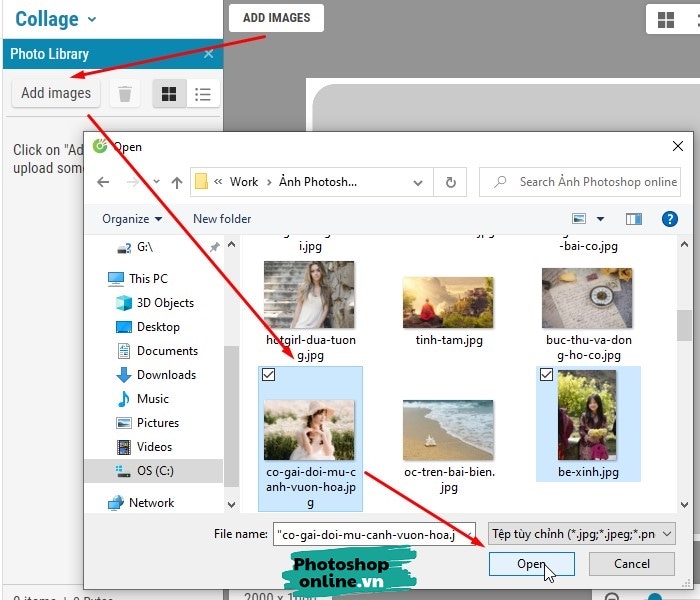Uncheck the be-xinh.jpg checkbox

click(546, 375)
